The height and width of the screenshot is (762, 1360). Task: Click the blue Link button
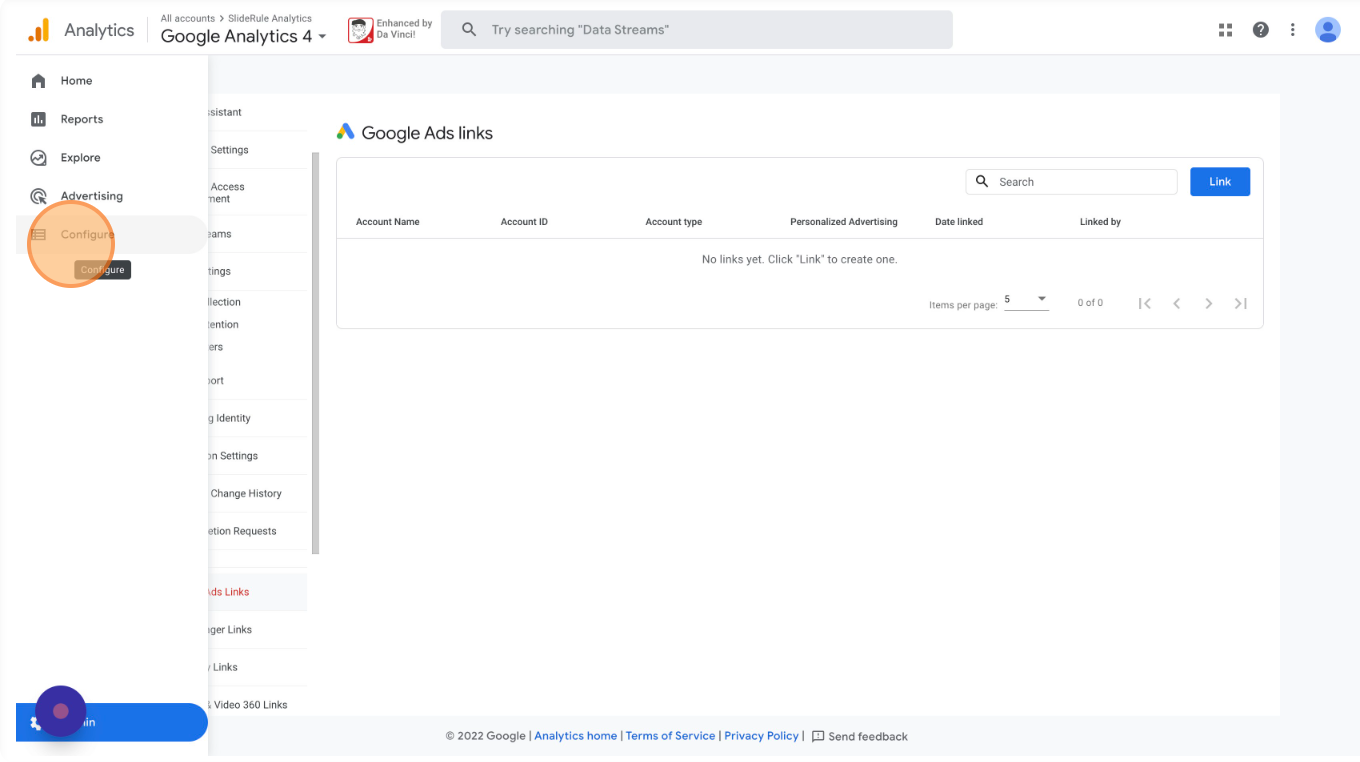pyautogui.click(x=1219, y=182)
